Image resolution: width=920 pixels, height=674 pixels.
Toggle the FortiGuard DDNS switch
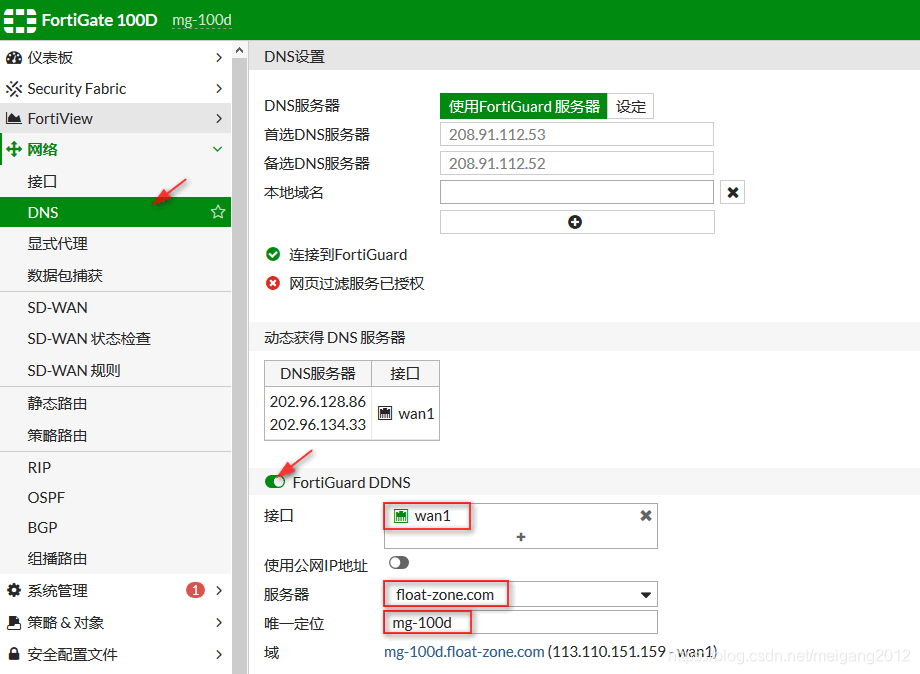tap(275, 482)
